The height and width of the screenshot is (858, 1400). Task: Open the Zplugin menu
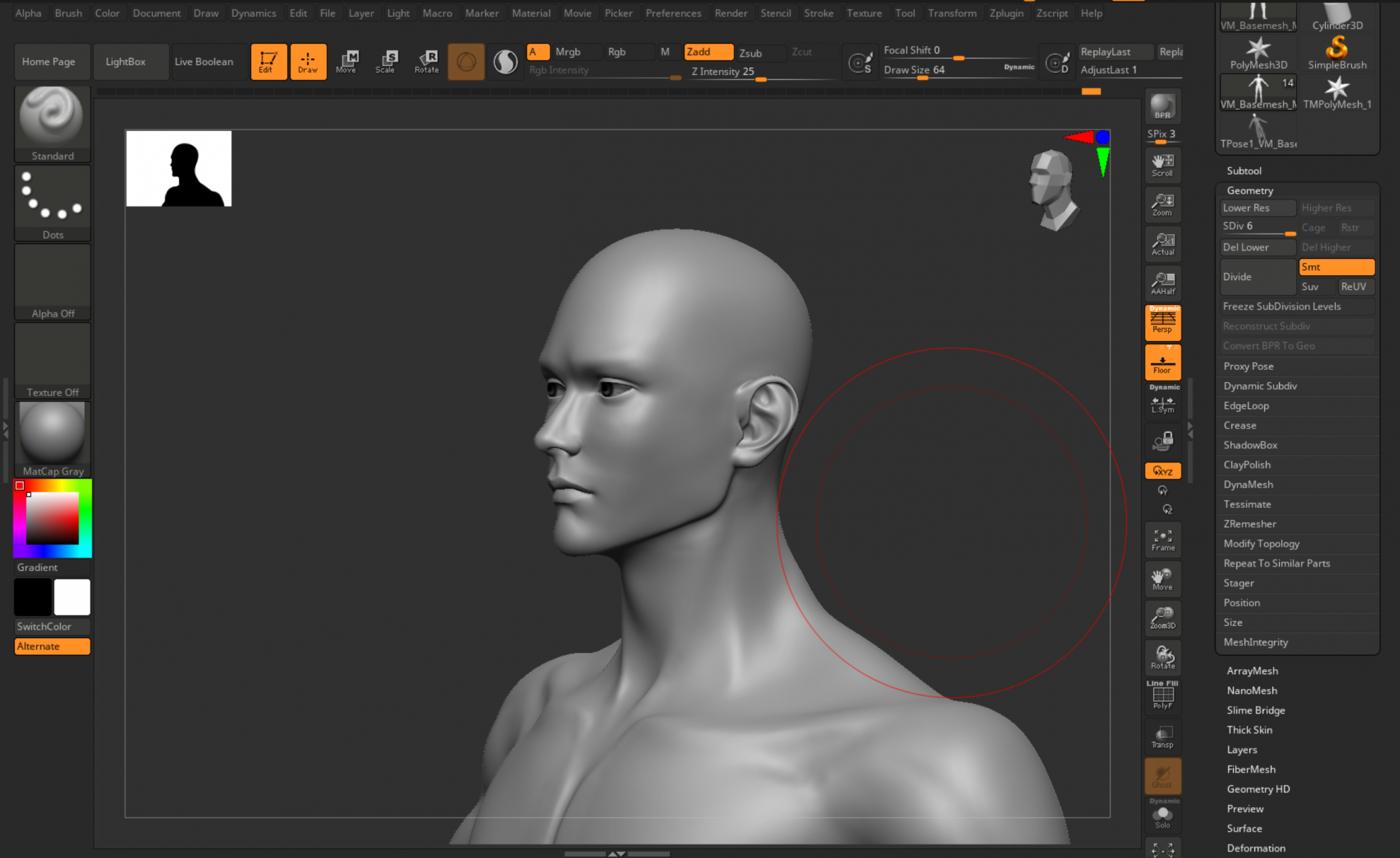click(x=1007, y=13)
